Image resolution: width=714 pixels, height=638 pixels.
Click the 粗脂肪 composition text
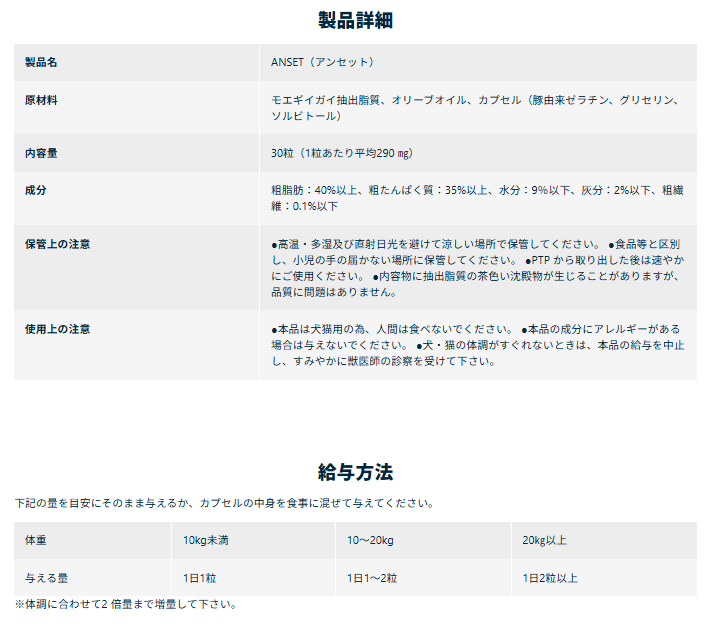[x=476, y=198]
